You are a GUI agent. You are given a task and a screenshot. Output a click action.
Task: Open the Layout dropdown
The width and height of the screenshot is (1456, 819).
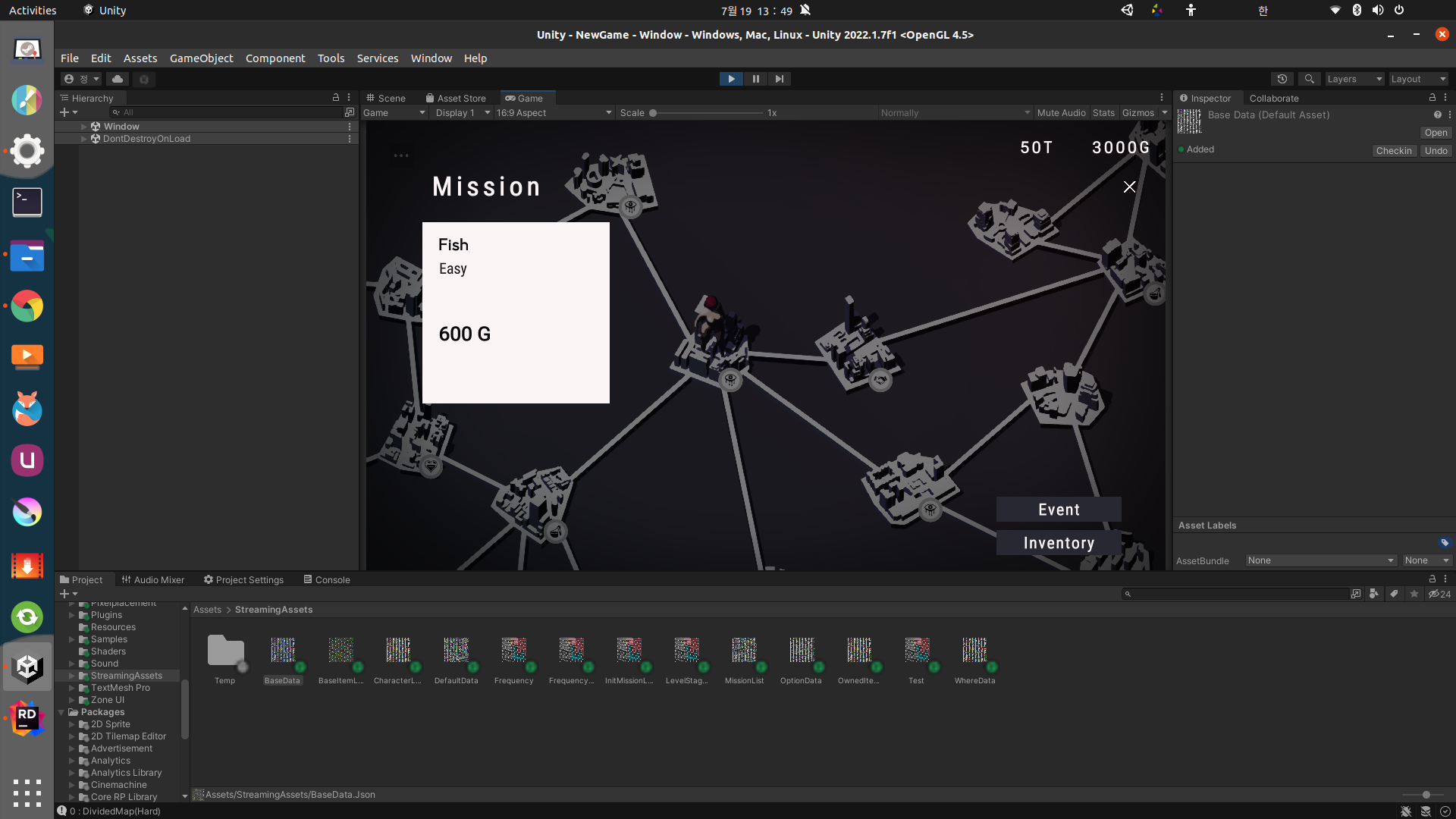(1419, 79)
